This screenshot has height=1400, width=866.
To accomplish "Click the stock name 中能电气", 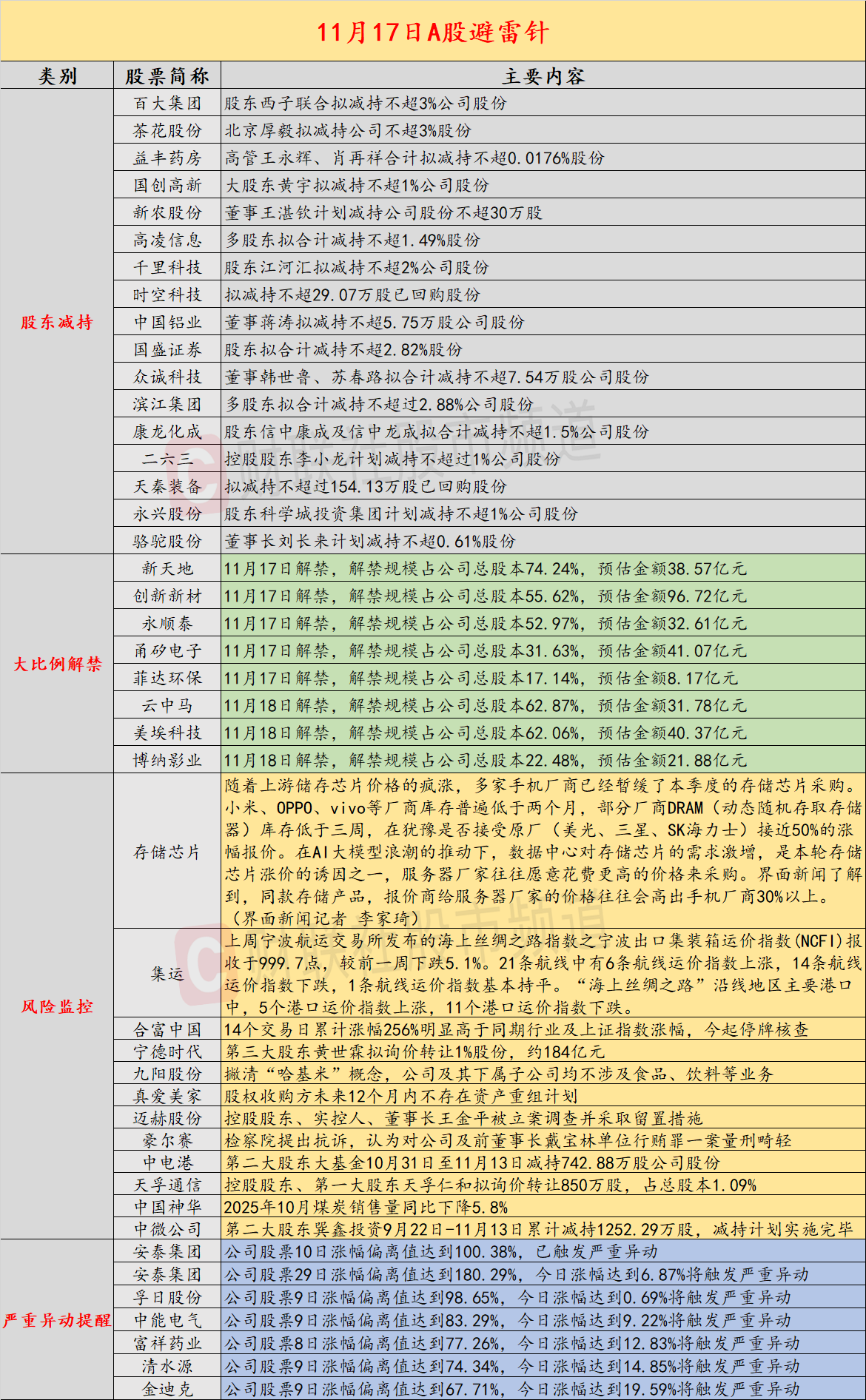I will click(x=167, y=1321).
